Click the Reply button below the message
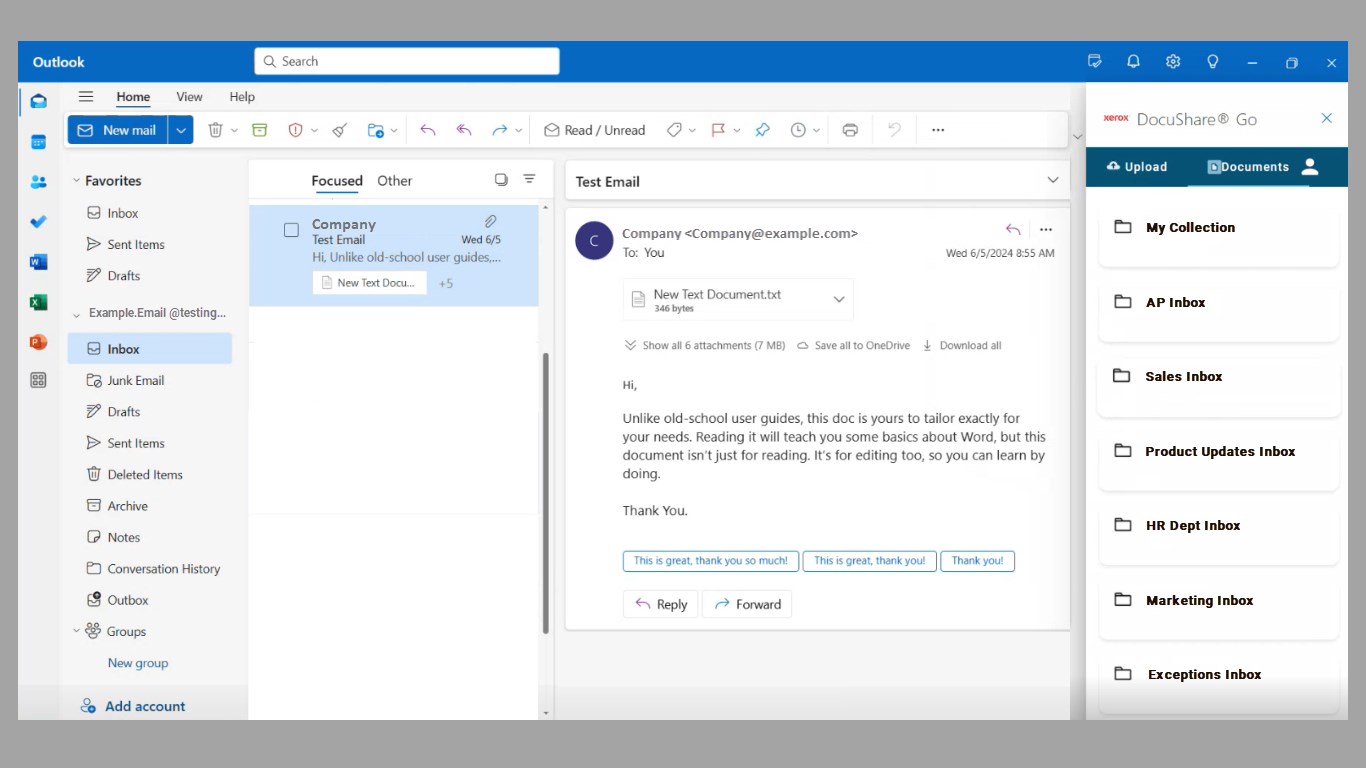This screenshot has width=1366, height=768. point(661,604)
